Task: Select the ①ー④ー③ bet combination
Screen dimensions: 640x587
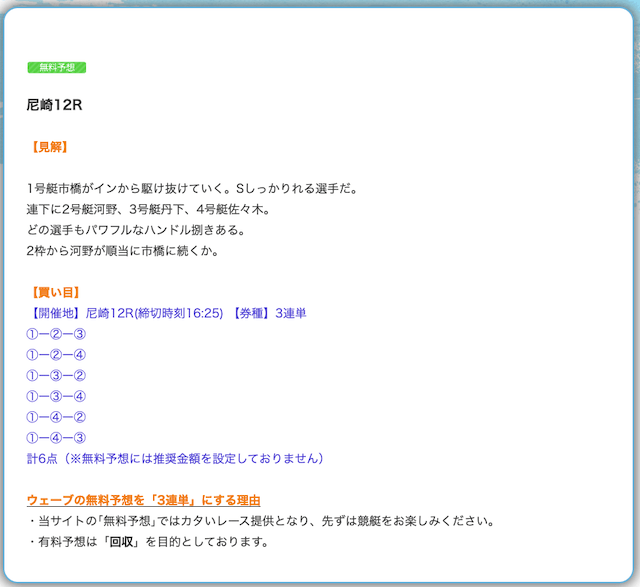Action: [x=56, y=438]
